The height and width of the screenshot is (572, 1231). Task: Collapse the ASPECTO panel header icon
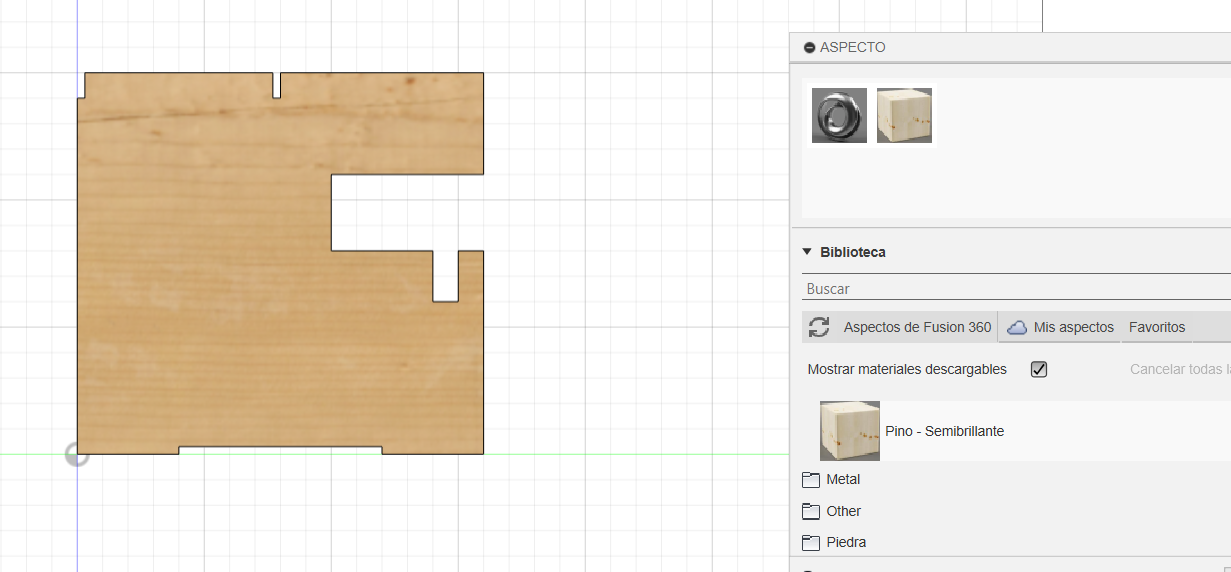pyautogui.click(x=809, y=47)
